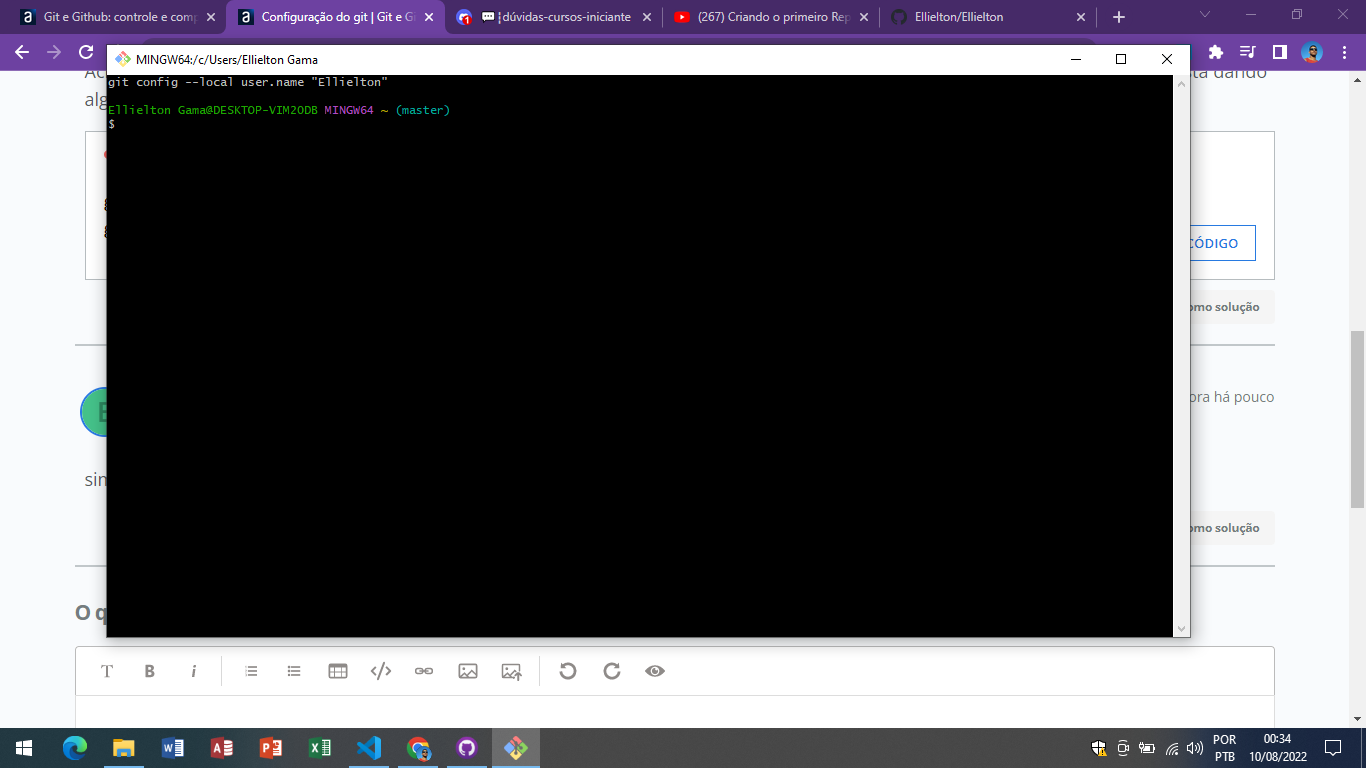Open the tab search dropdown arrow
The image size is (1366, 768).
[1204, 15]
